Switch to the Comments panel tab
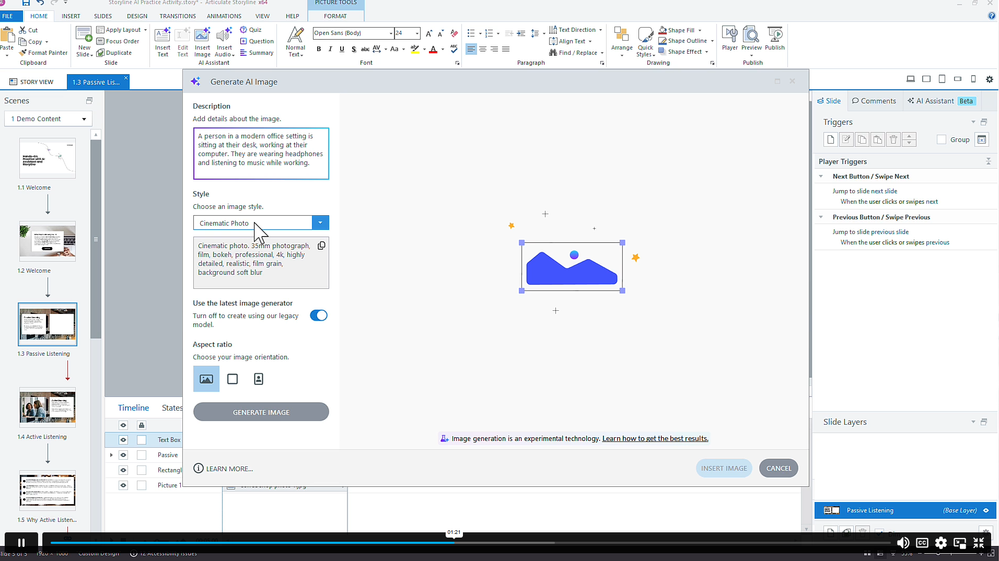Viewport: 999px width, 561px height. pyautogui.click(x=874, y=101)
